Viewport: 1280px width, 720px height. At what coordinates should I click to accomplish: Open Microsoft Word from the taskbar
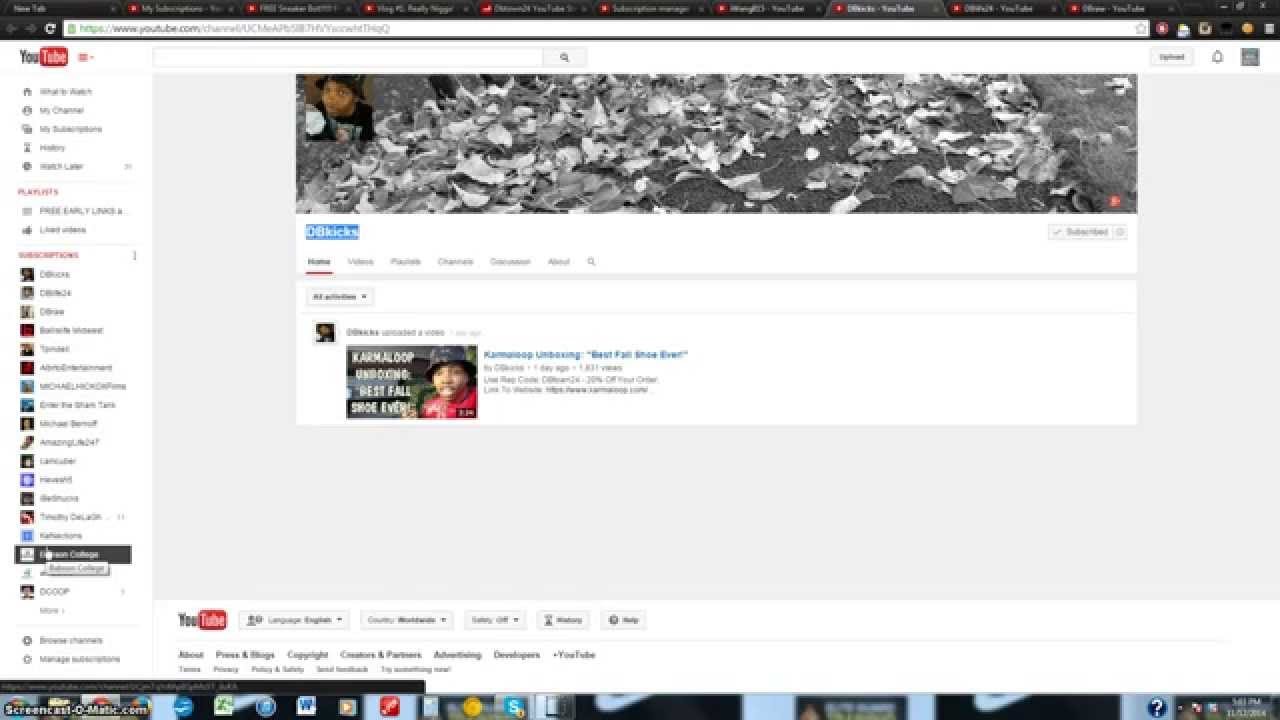point(306,707)
